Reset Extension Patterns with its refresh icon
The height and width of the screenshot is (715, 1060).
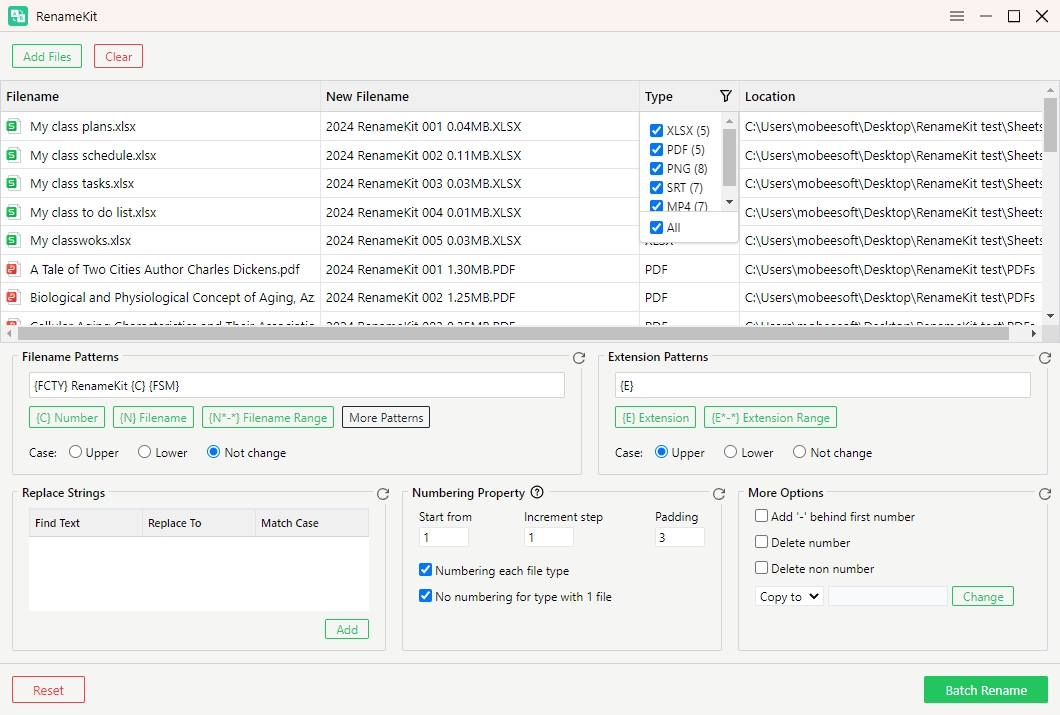click(1045, 358)
